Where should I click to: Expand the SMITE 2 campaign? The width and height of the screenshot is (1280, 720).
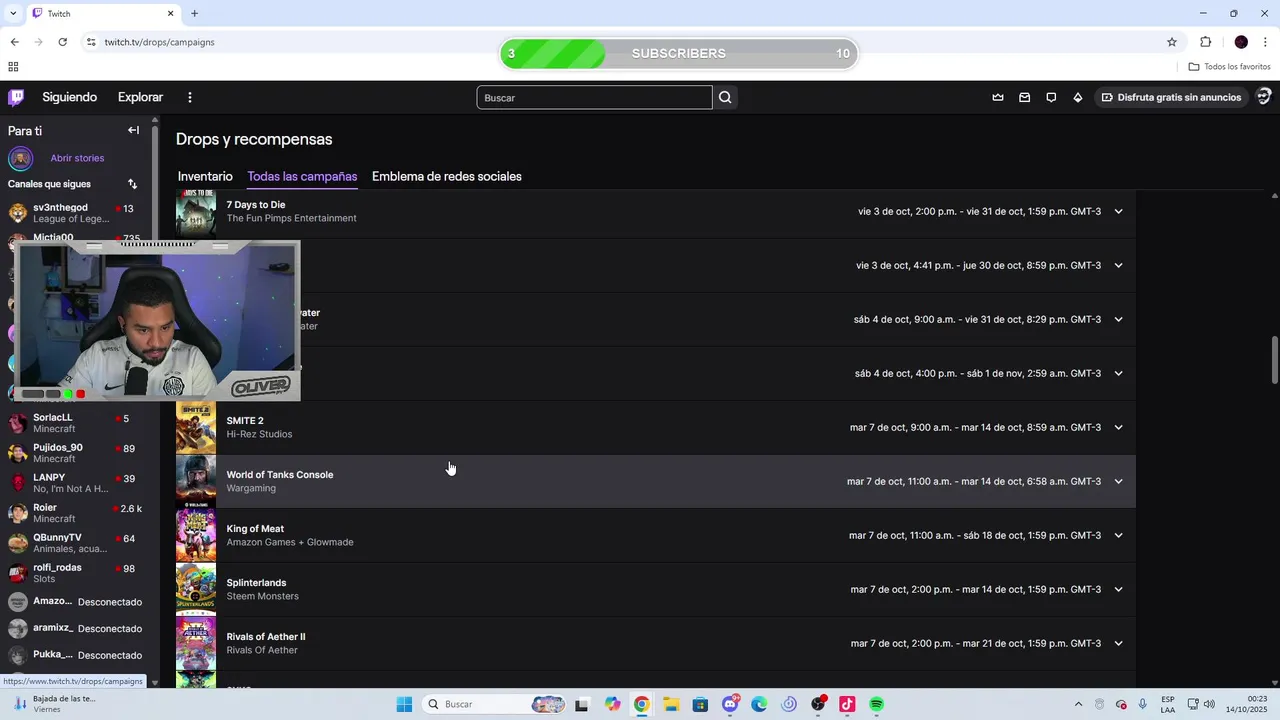coord(1118,427)
